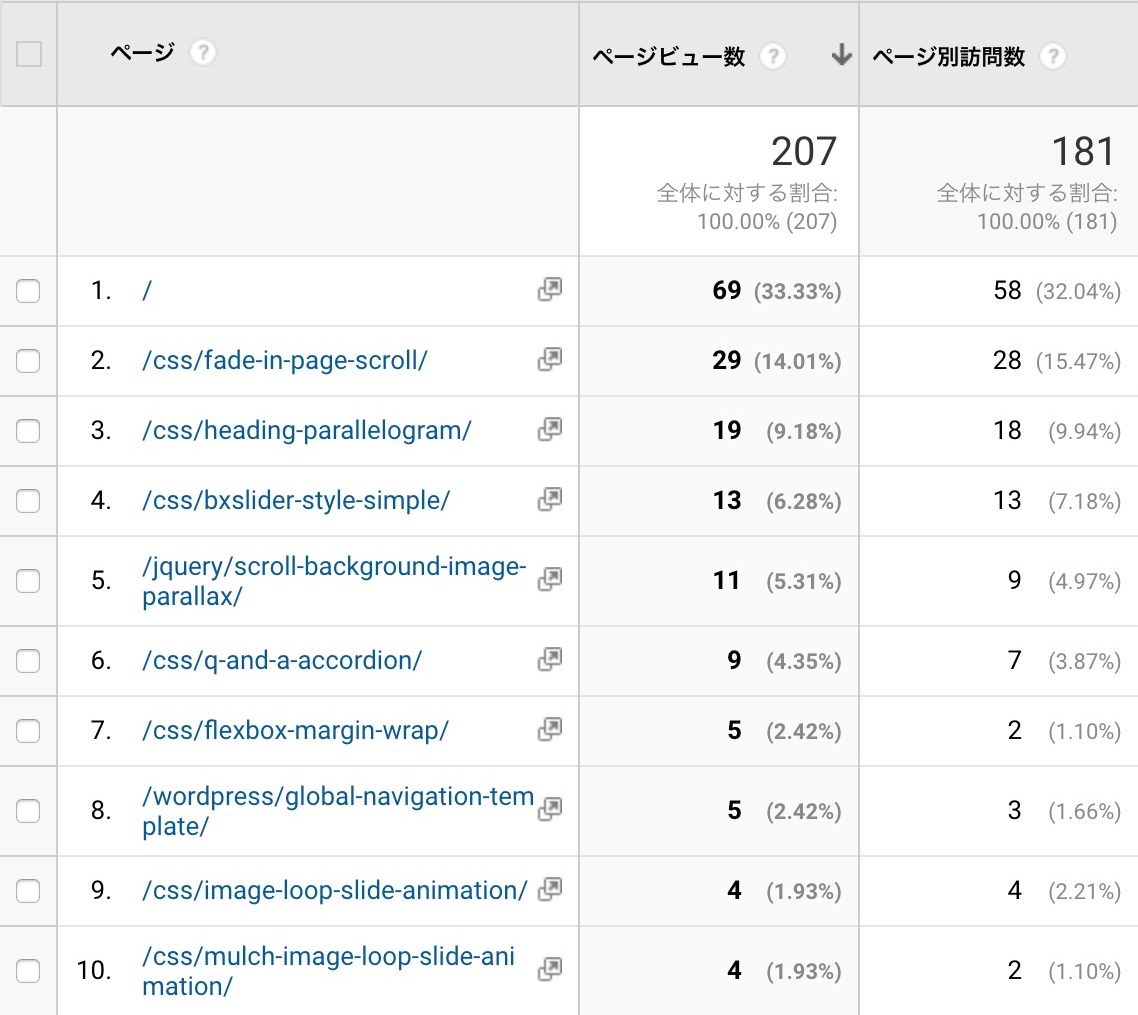The width and height of the screenshot is (1138, 1015).
Task: Open mulch-image-loop-slide-animation external link icon
Action: click(x=549, y=969)
